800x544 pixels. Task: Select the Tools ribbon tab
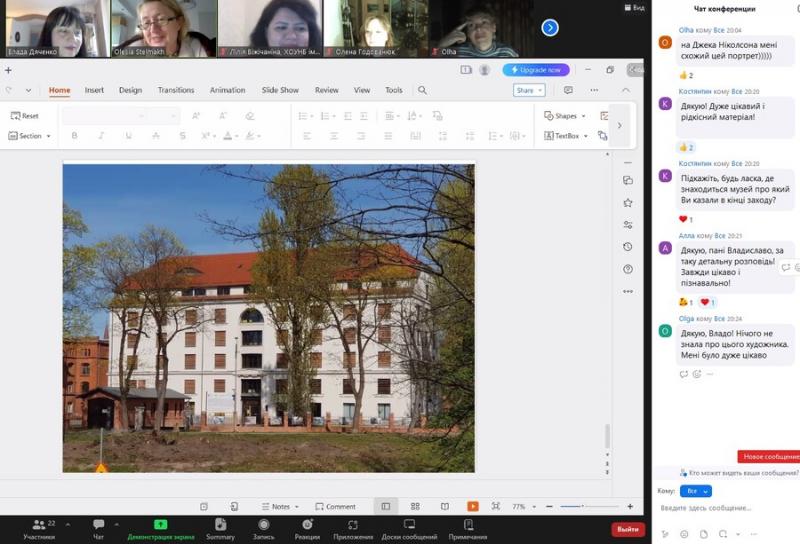[393, 90]
